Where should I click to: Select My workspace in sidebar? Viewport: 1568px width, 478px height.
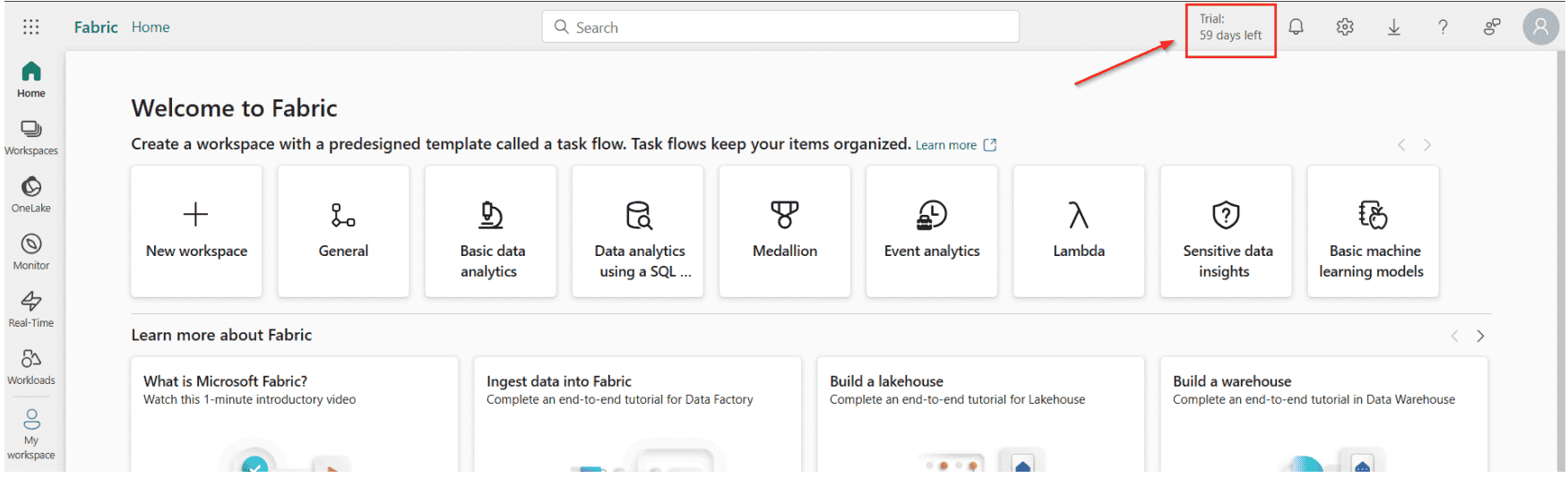[31, 434]
